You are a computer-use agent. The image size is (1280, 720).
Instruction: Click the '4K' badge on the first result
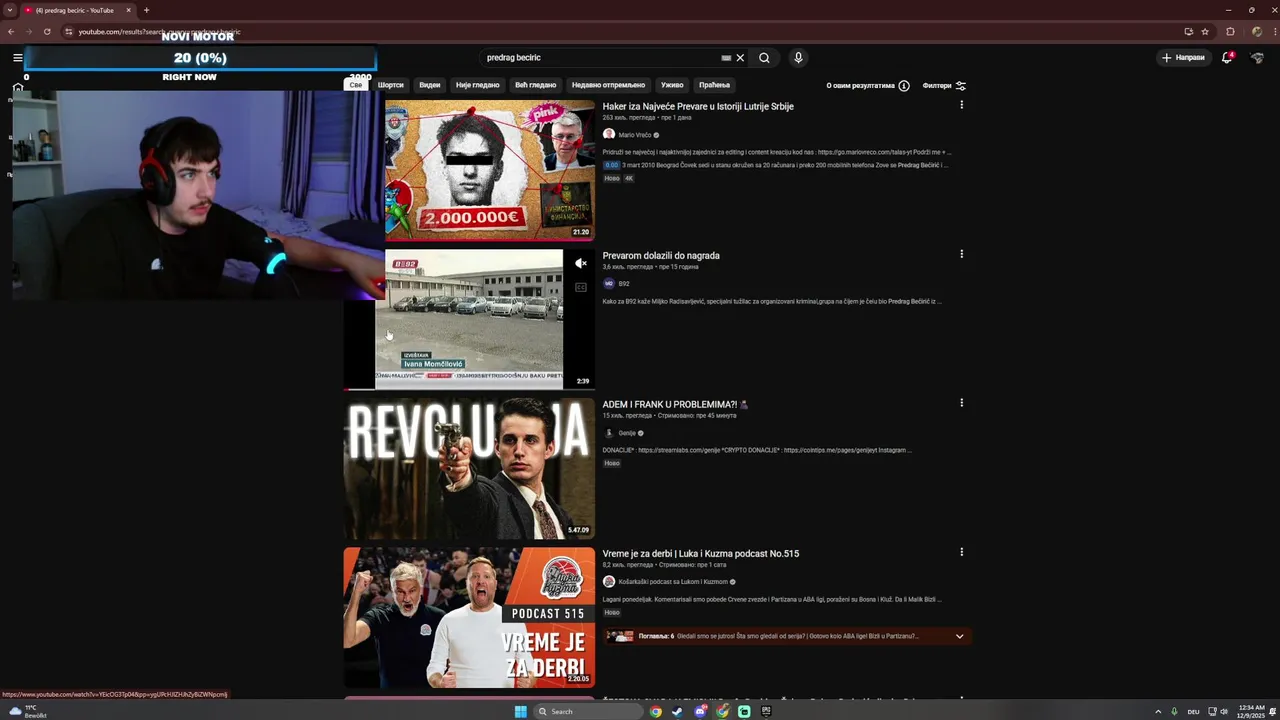tap(629, 178)
